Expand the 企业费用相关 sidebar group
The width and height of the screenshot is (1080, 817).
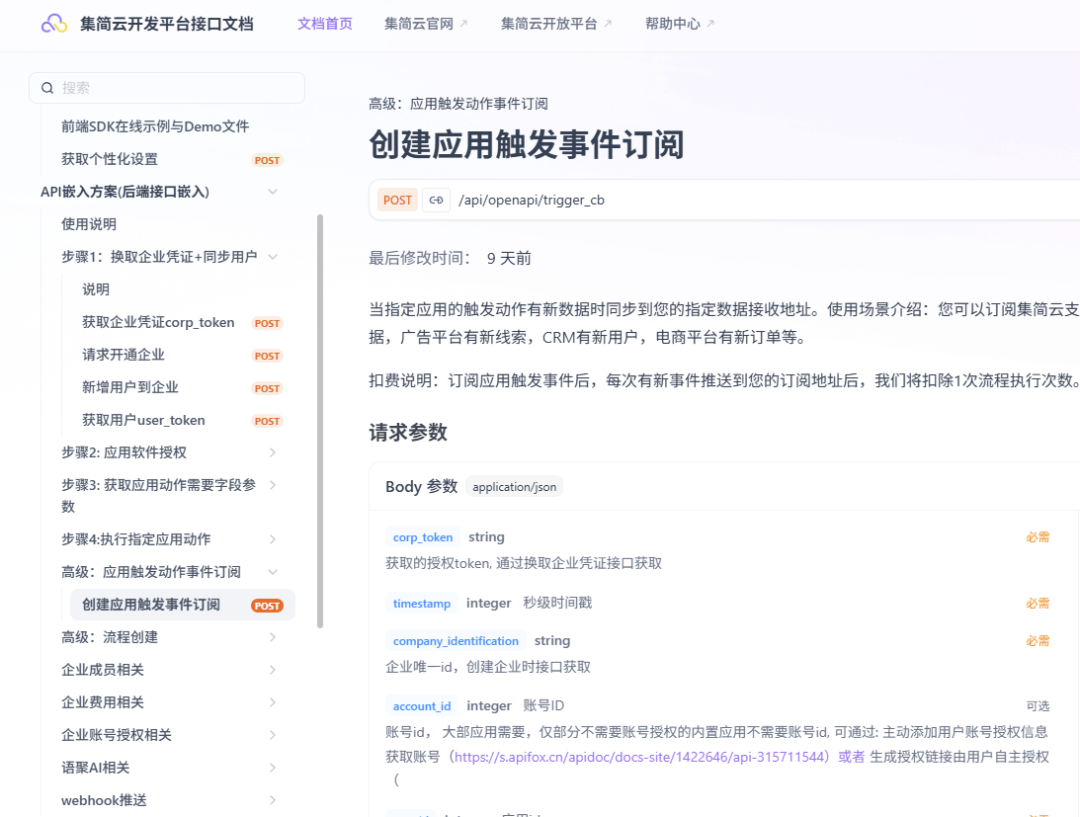click(x=272, y=703)
